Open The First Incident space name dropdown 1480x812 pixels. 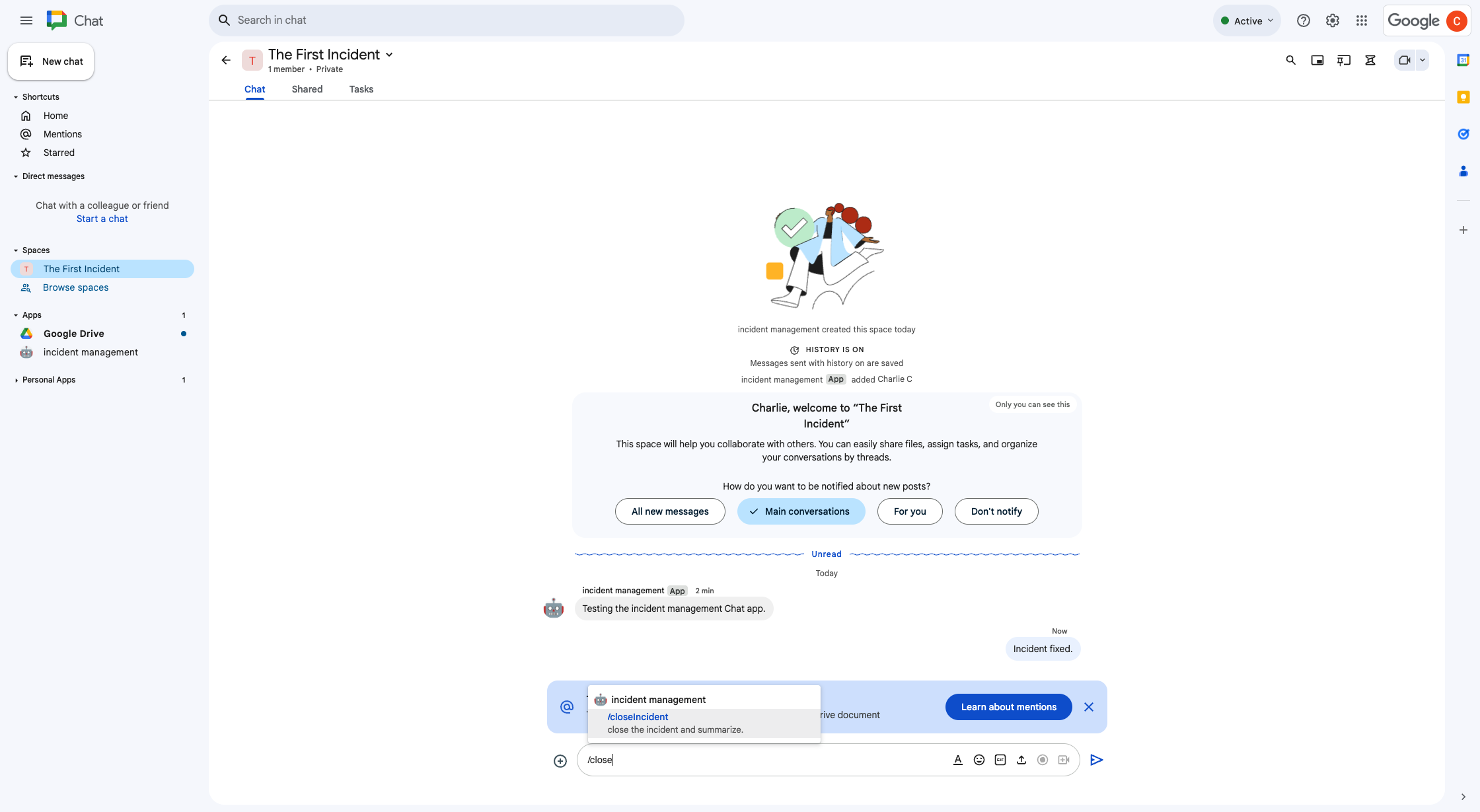point(389,55)
